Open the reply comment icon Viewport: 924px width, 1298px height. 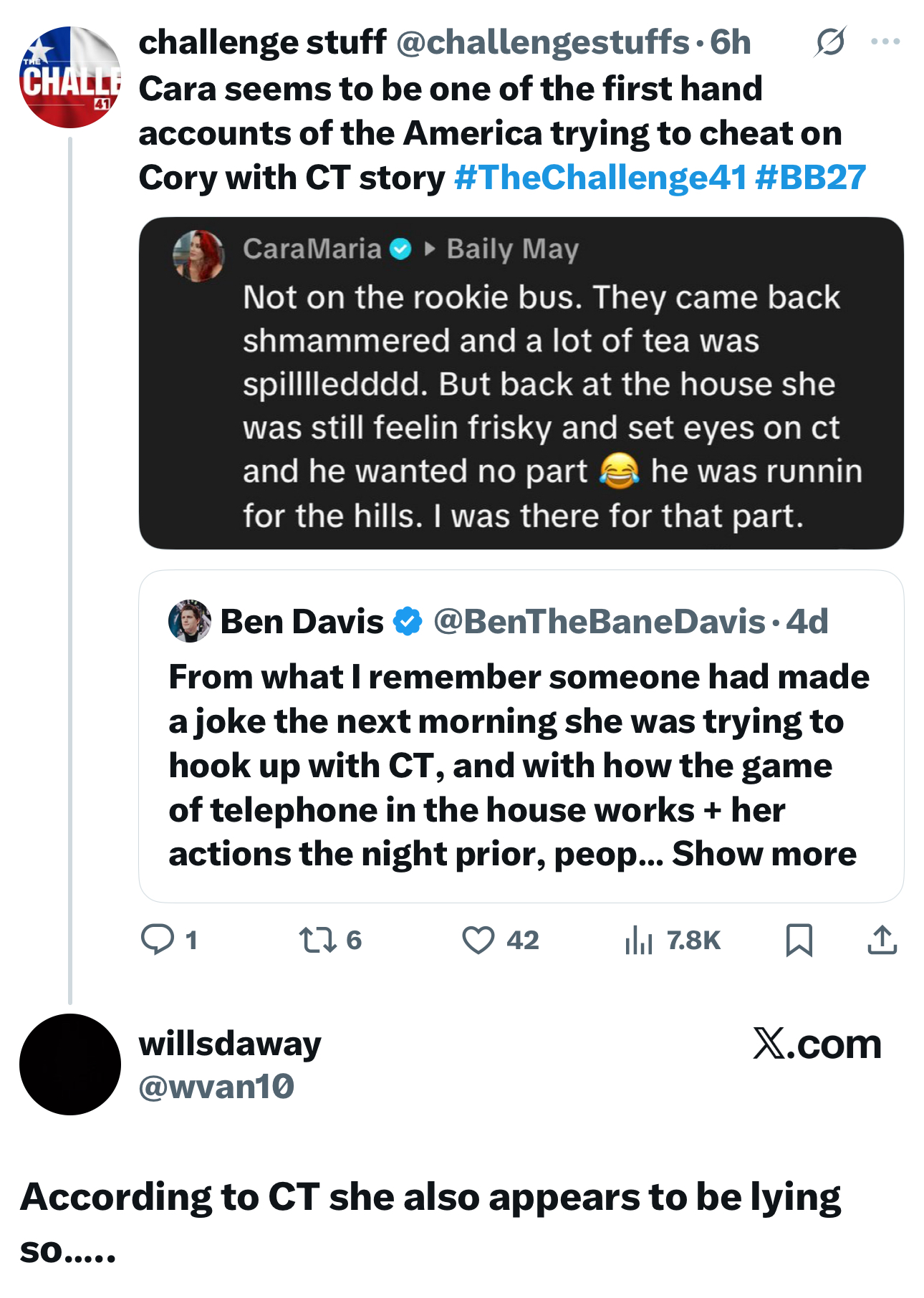click(x=158, y=940)
